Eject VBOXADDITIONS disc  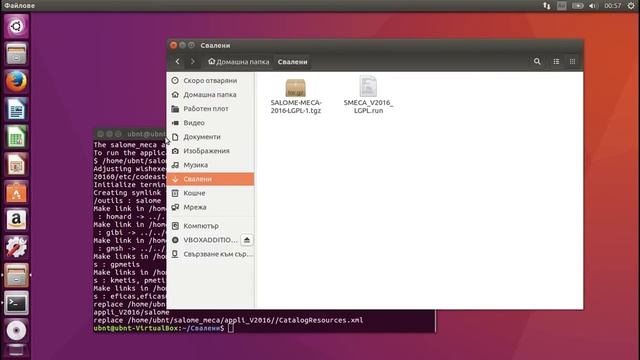pyautogui.click(x=247, y=240)
